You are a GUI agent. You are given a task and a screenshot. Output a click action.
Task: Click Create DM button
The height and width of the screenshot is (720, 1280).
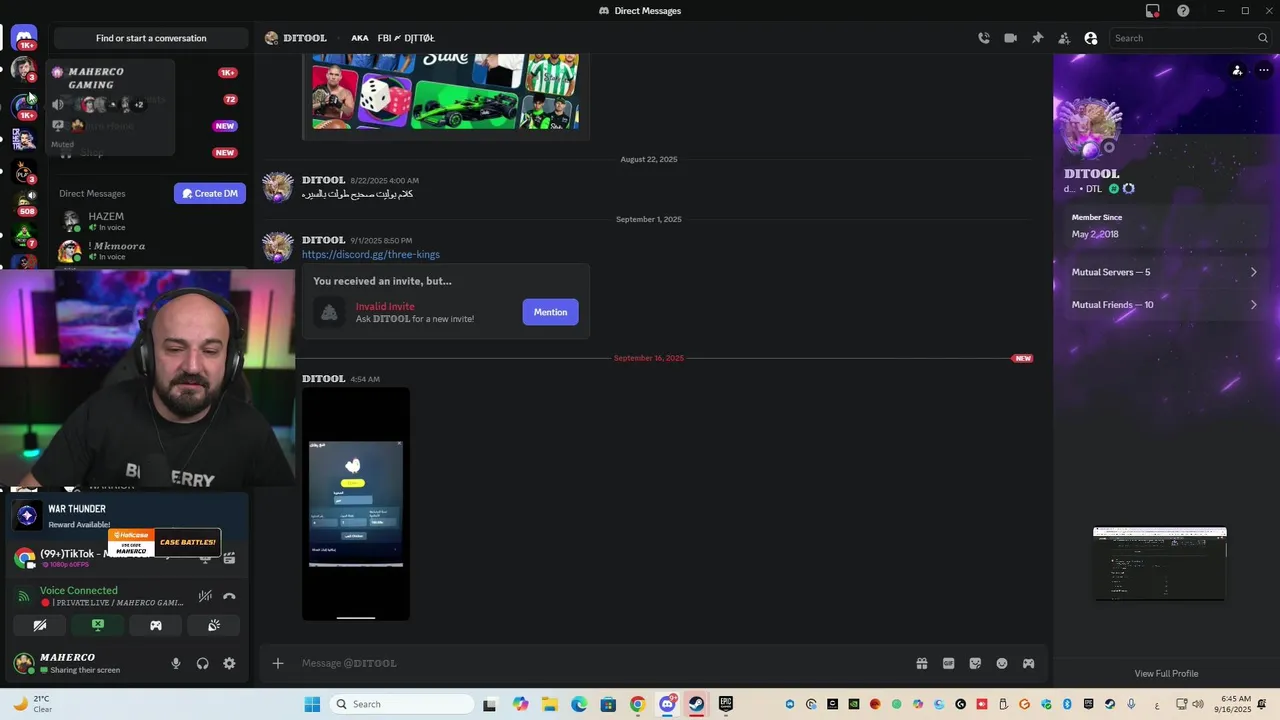210,193
